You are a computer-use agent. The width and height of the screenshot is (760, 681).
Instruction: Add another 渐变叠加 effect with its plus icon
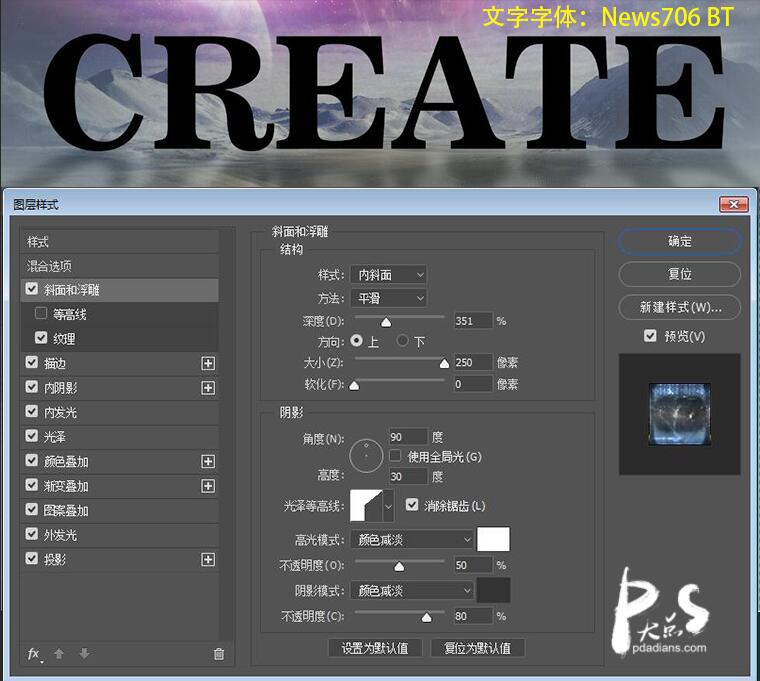[x=208, y=486]
